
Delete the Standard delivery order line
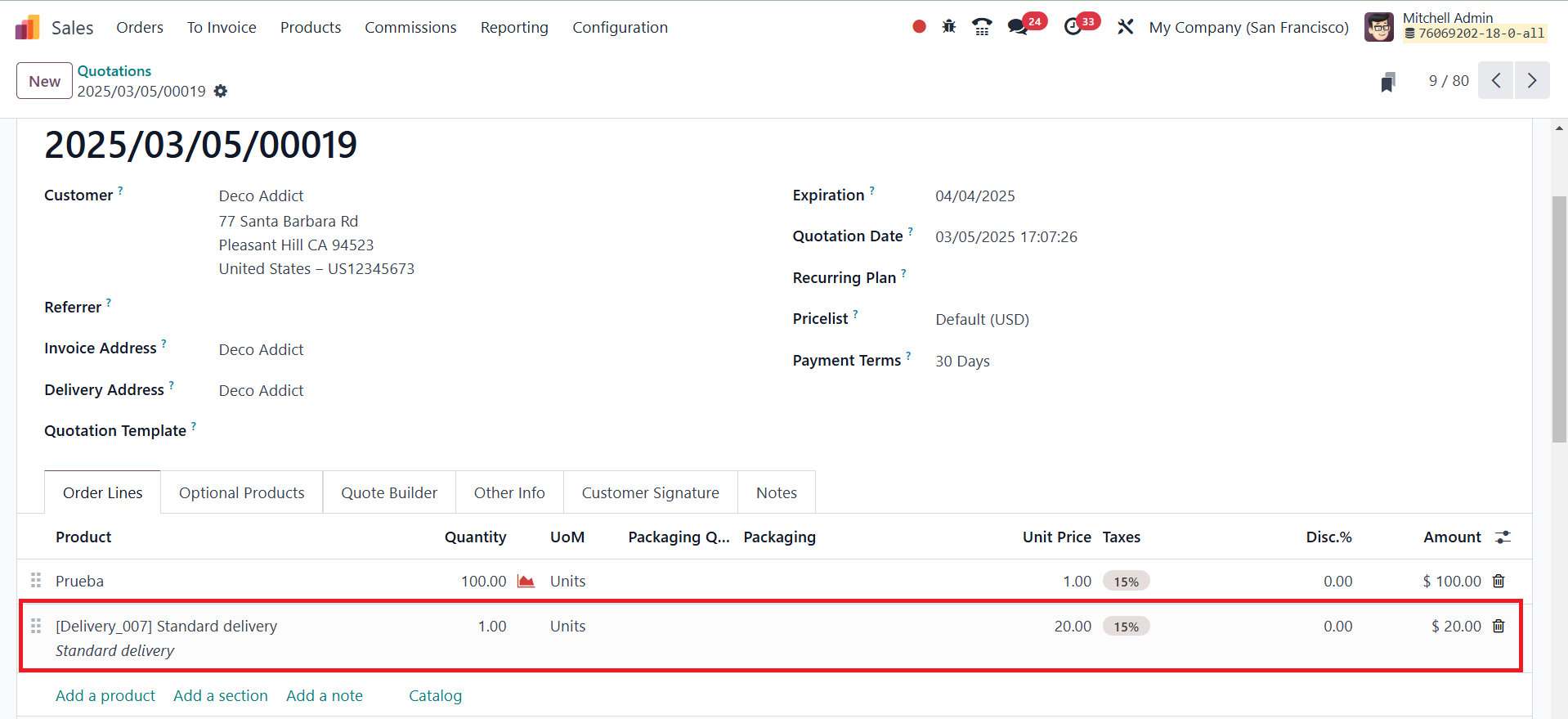[1499, 626]
